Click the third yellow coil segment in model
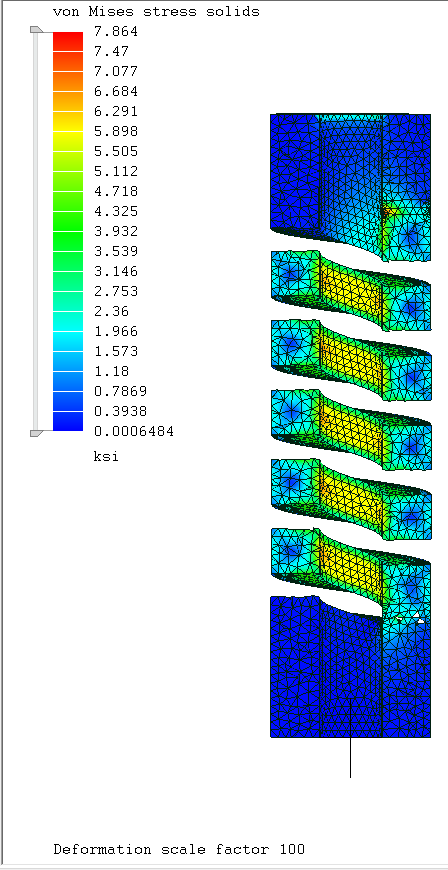448x870 pixels. (351, 432)
